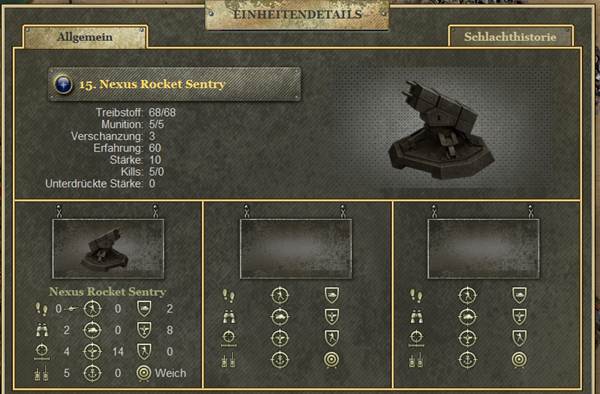600x394 pixels.
Task: Click the Nexus Rocket Sentry label under the thumbnail
Action: point(108,292)
